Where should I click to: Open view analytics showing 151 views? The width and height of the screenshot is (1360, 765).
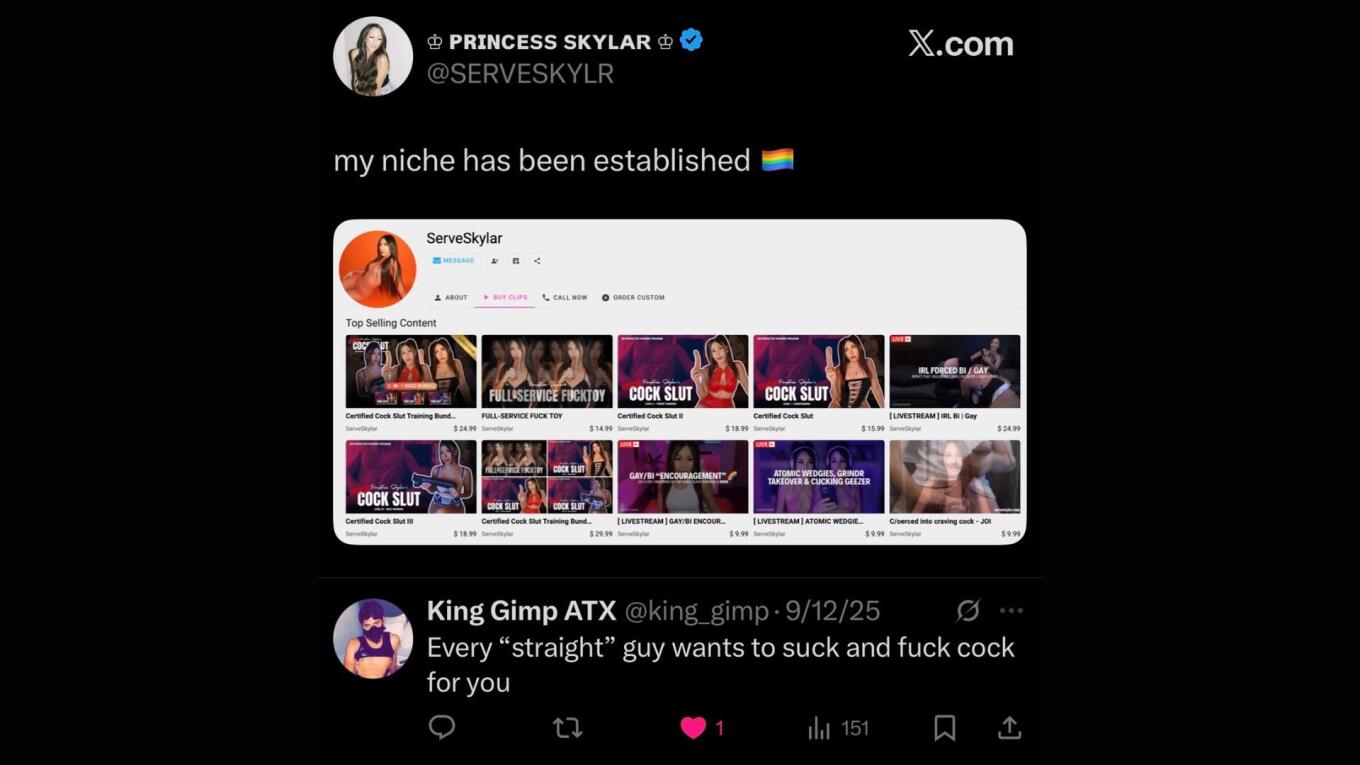click(838, 728)
